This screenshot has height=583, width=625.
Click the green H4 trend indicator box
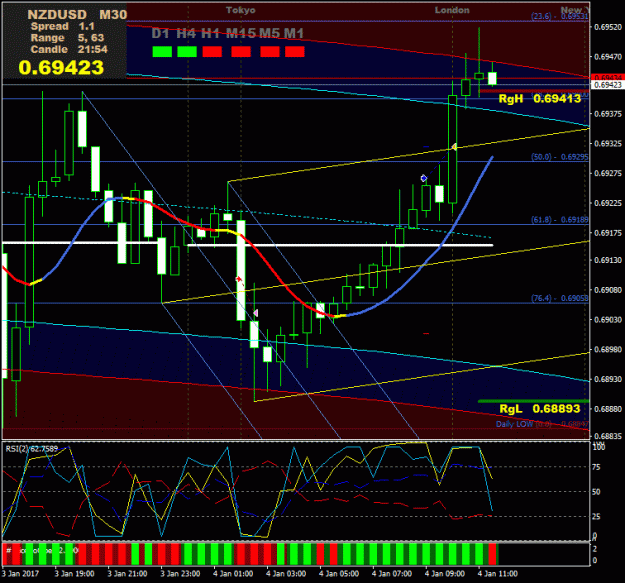click(x=187, y=52)
